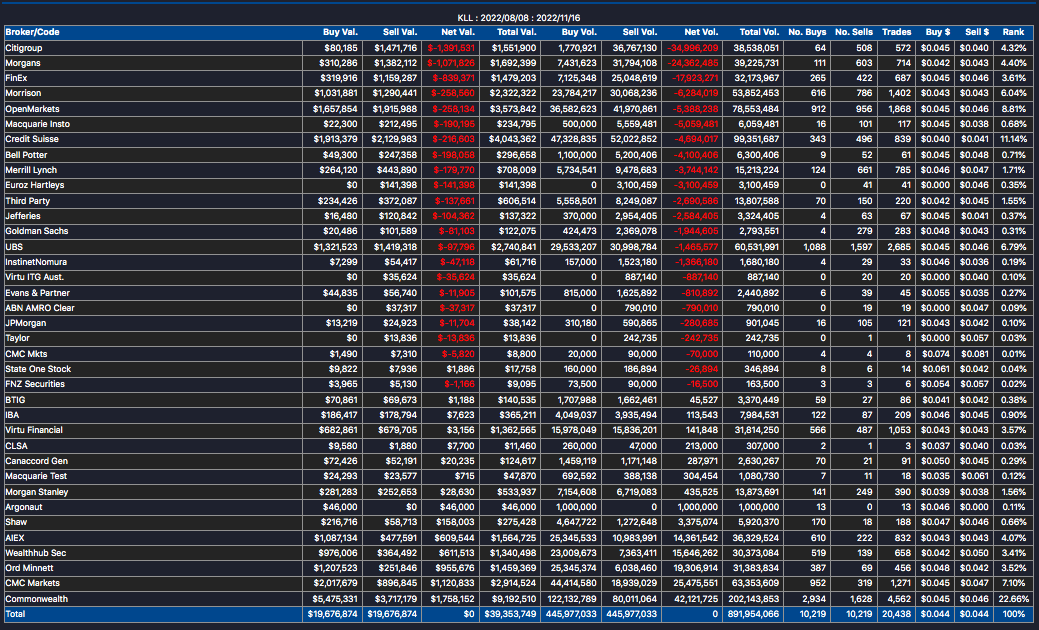Viewport: 1039px width, 630px height.
Task: Select the Canaccord Gen broker name
Action: tap(36, 461)
